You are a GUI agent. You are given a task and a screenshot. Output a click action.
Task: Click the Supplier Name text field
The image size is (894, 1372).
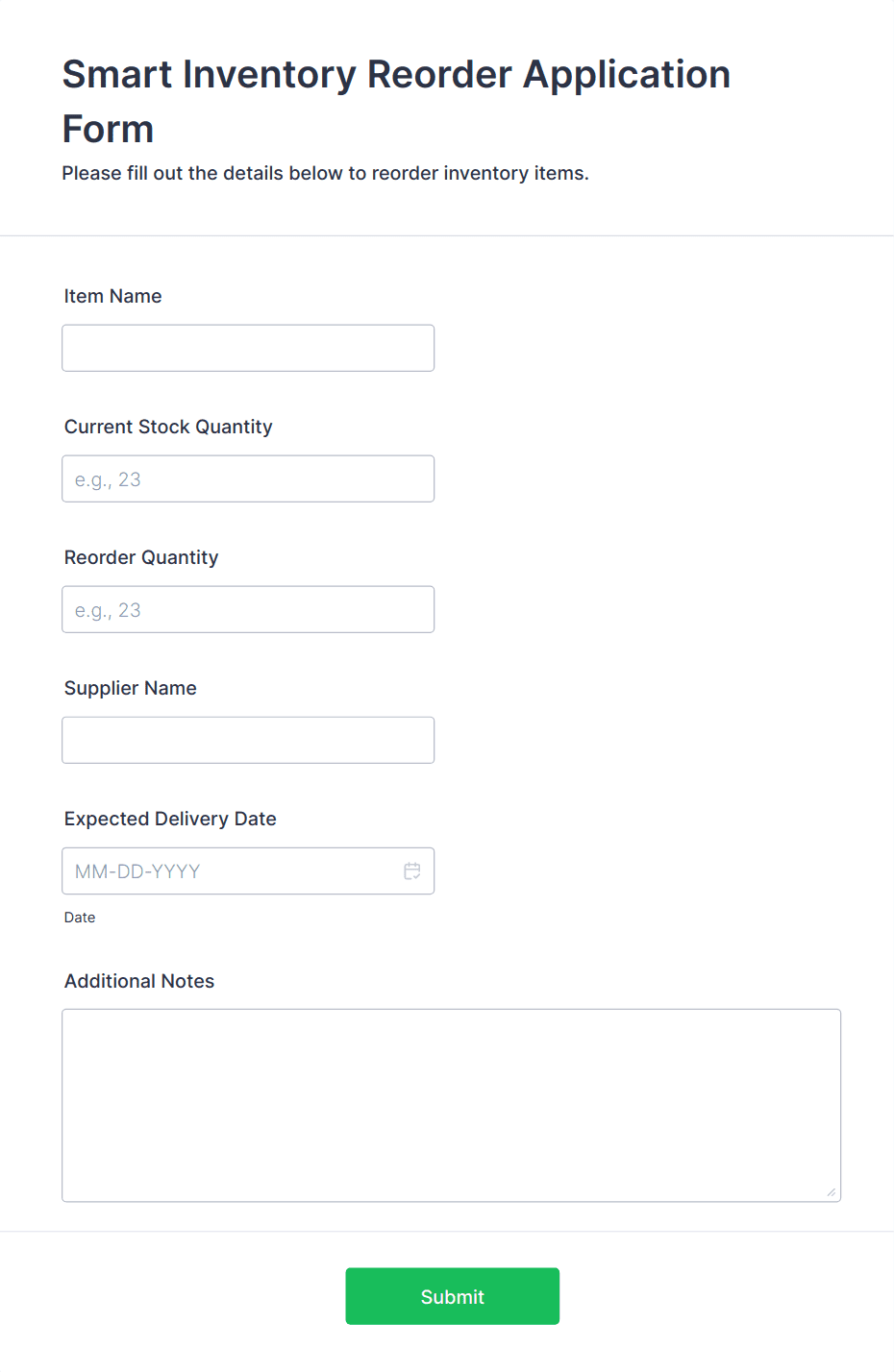click(x=248, y=740)
